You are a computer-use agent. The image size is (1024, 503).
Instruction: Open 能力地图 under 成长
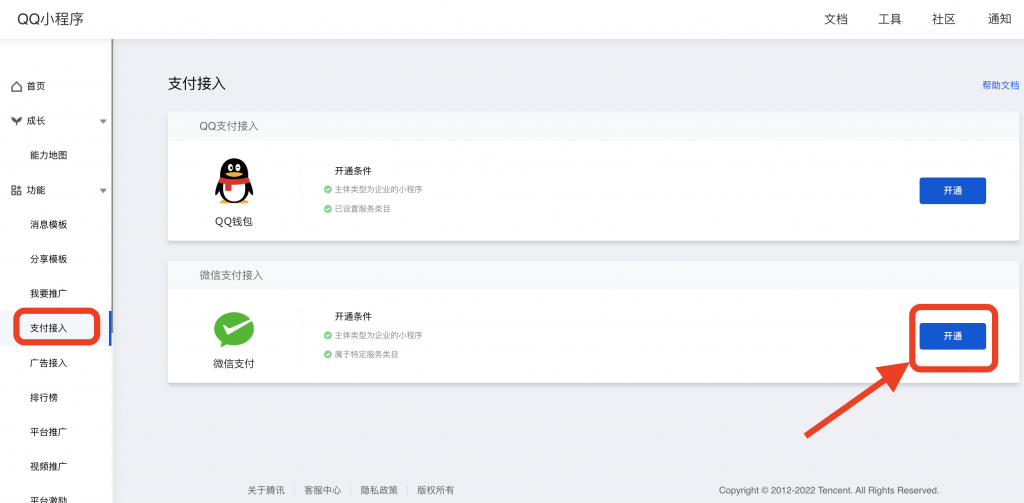pos(49,156)
